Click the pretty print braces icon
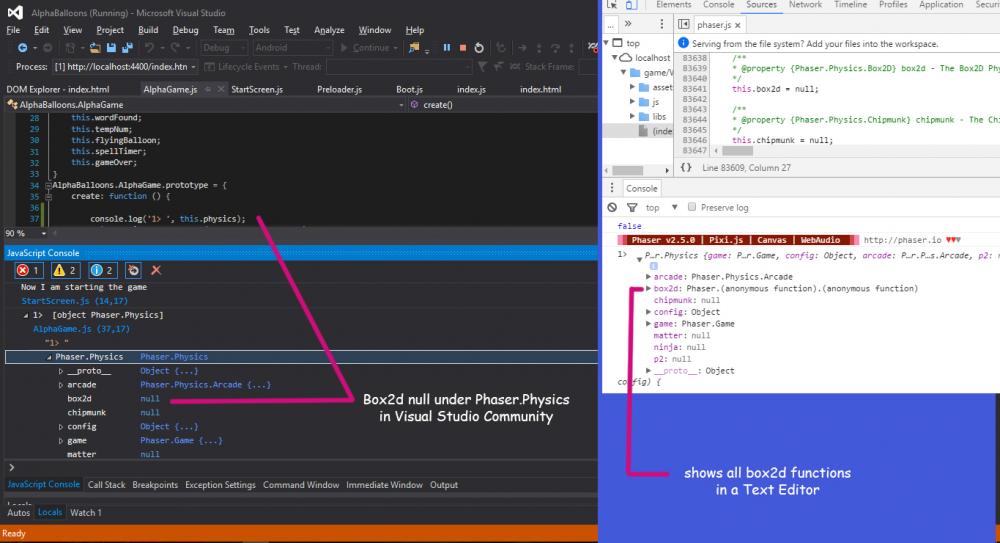 [x=686, y=168]
